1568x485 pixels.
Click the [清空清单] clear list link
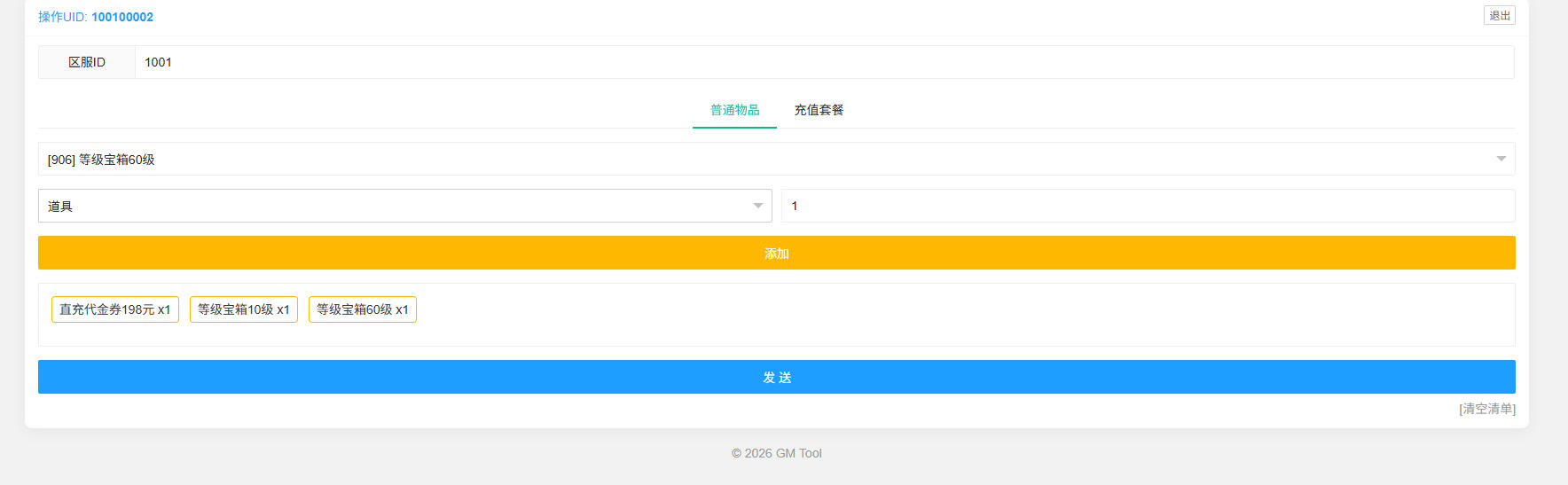pos(1486,409)
